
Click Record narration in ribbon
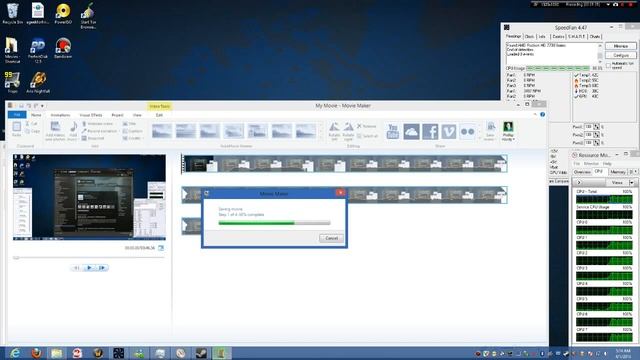point(99,131)
